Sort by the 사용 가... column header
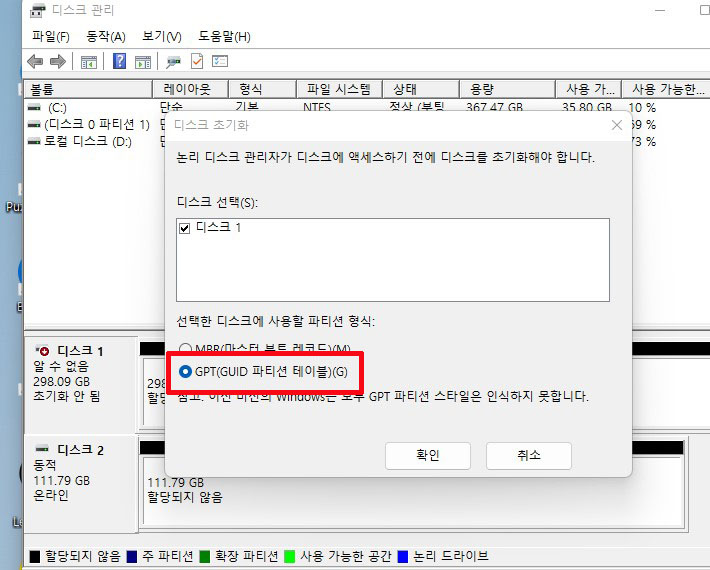Screen dimensions: 710x570 [588, 89]
